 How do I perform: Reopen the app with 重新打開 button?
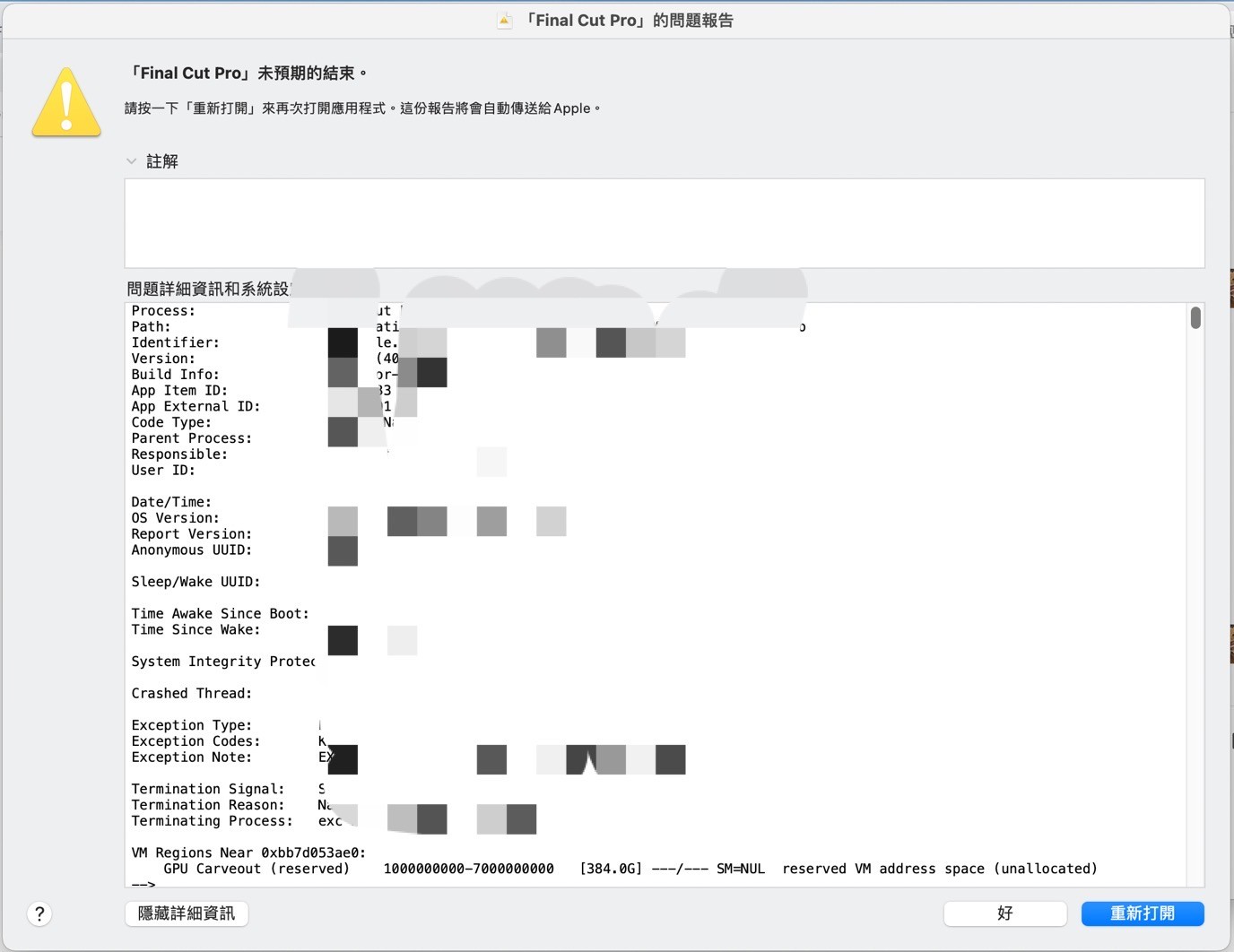coord(1142,913)
